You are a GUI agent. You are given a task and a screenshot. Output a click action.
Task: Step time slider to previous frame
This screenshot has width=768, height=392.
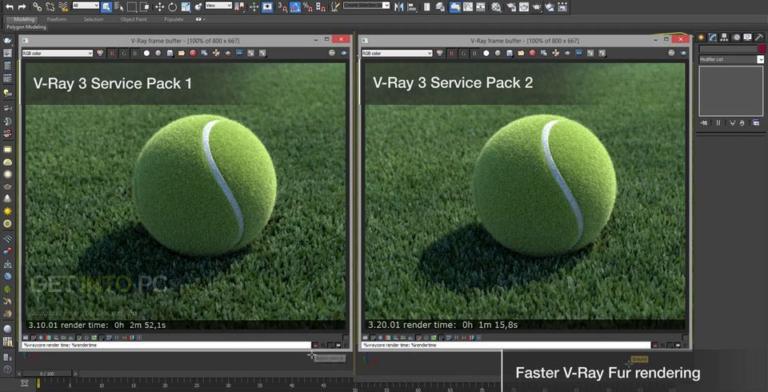click(19, 374)
